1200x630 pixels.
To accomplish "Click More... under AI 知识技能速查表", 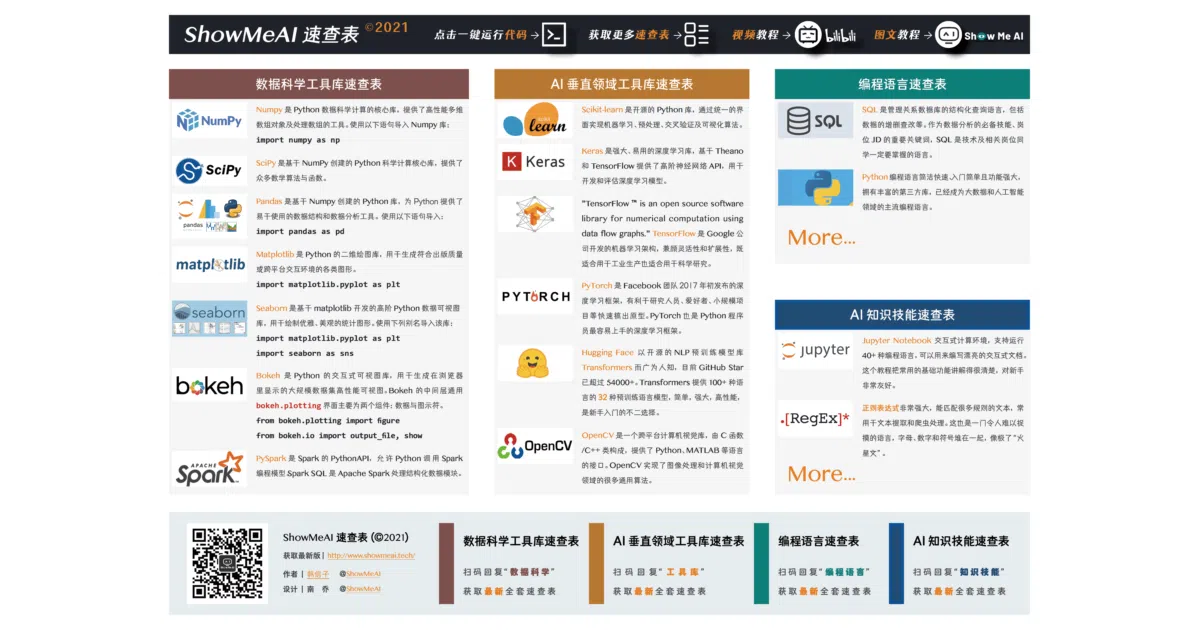I will point(821,474).
